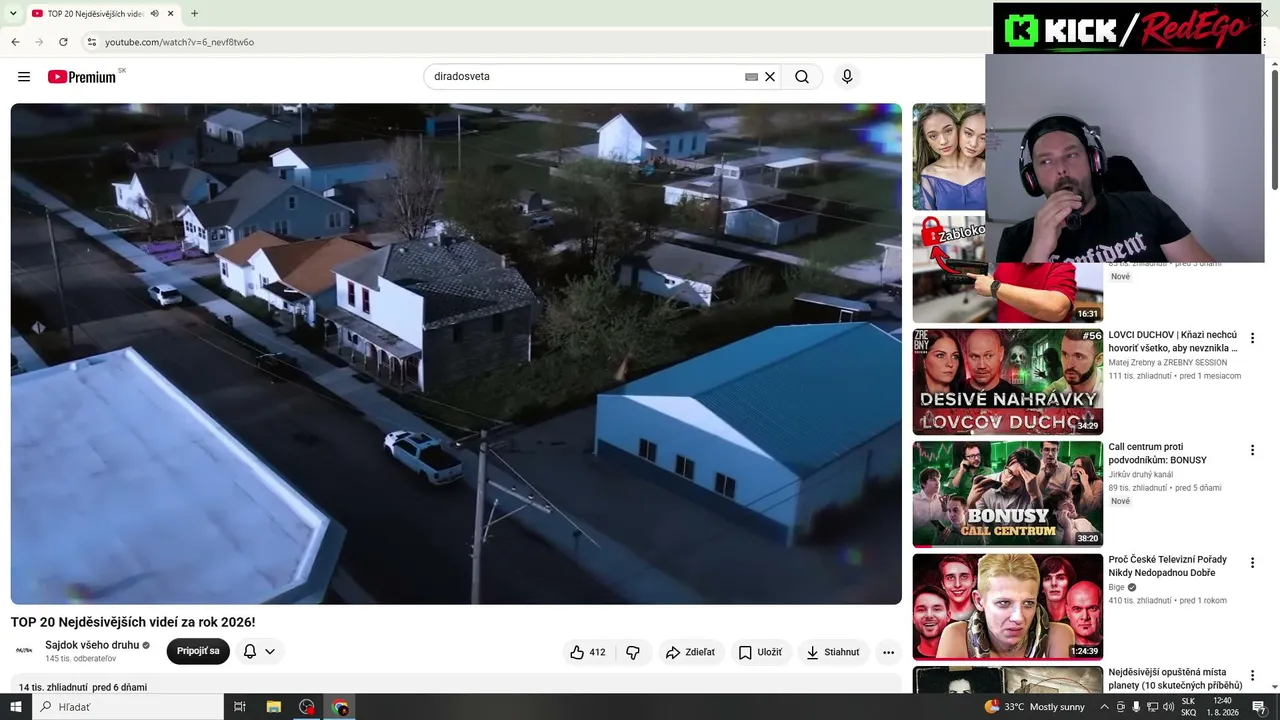Mute the tab via the speaker icon

(154, 14)
